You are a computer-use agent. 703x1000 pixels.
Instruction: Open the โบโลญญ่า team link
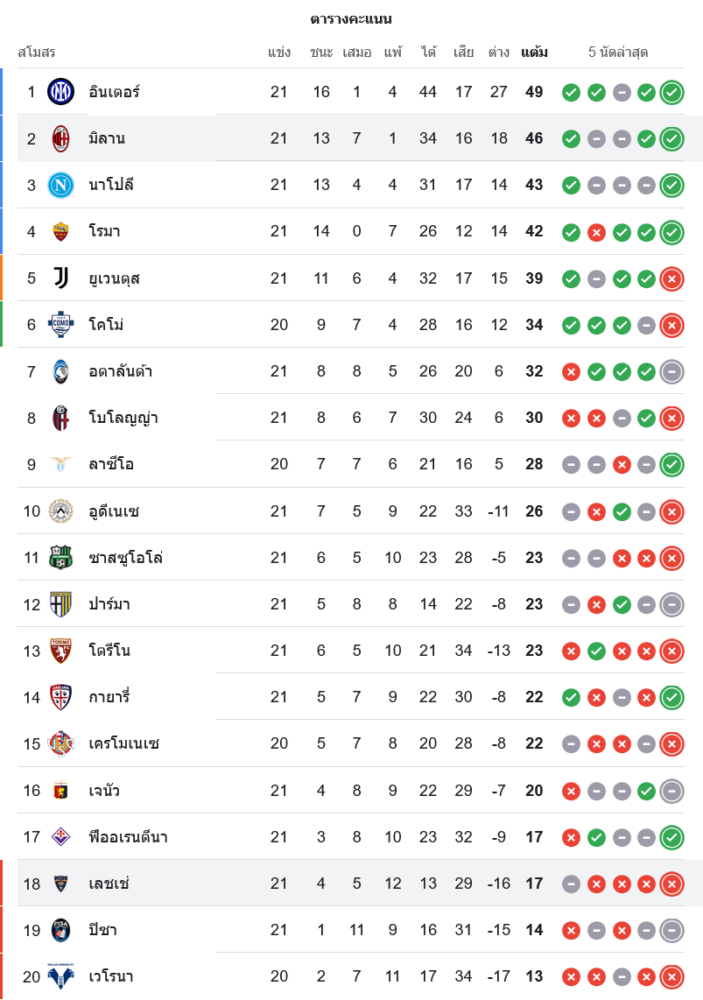123,418
